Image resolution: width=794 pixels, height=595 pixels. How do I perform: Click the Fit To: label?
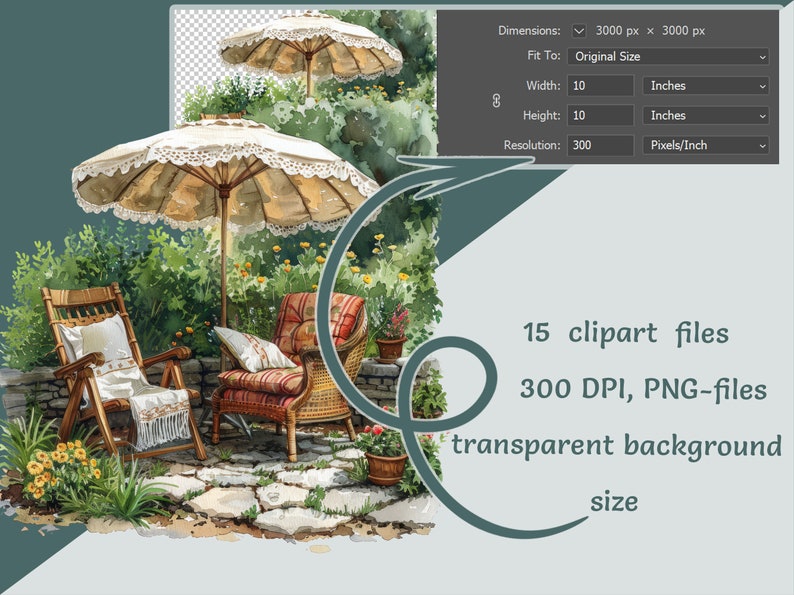(x=544, y=55)
